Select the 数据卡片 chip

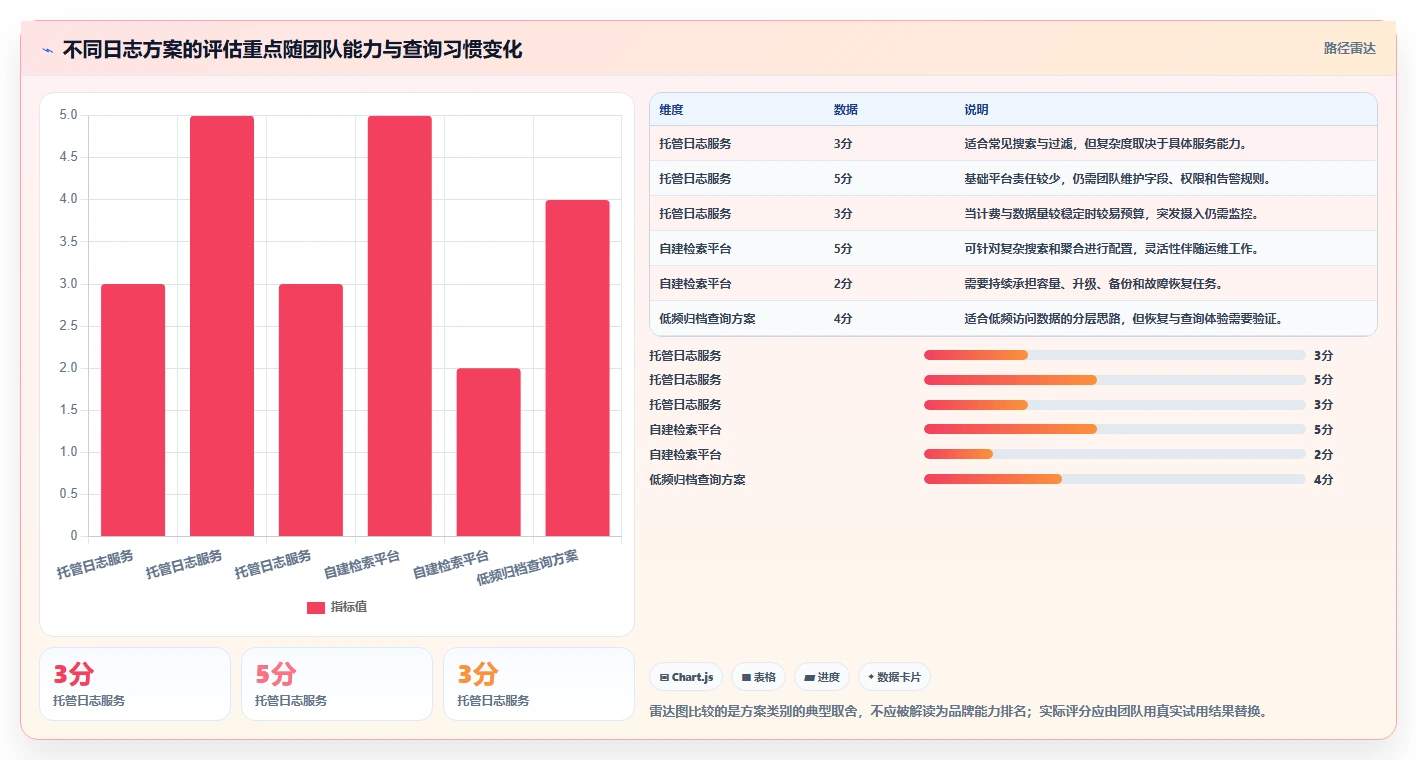tap(894, 677)
